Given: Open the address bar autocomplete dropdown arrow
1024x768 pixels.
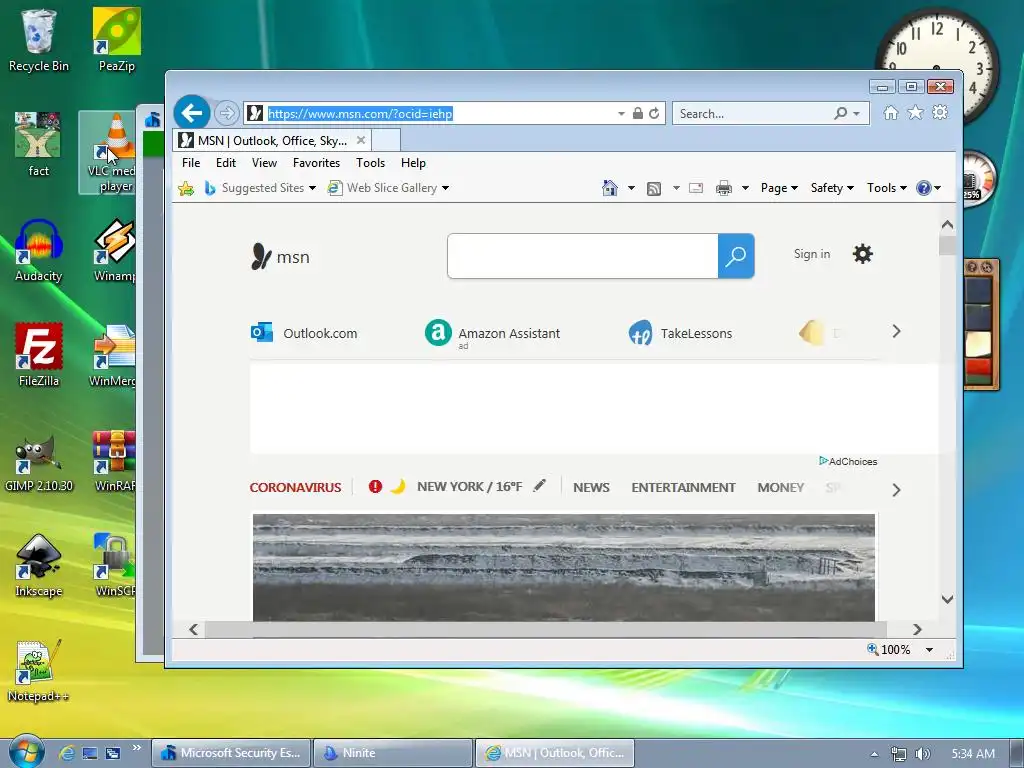Looking at the screenshot, I should tap(621, 114).
